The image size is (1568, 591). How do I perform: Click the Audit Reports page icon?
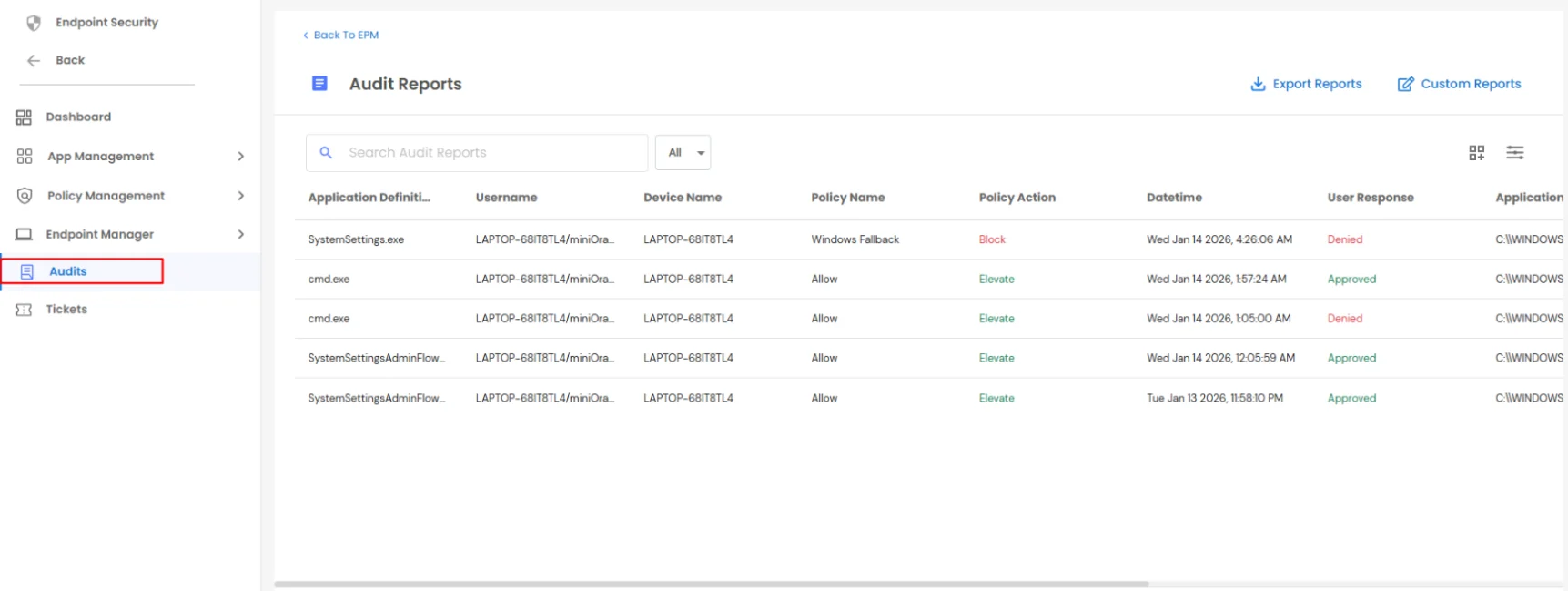pos(319,84)
